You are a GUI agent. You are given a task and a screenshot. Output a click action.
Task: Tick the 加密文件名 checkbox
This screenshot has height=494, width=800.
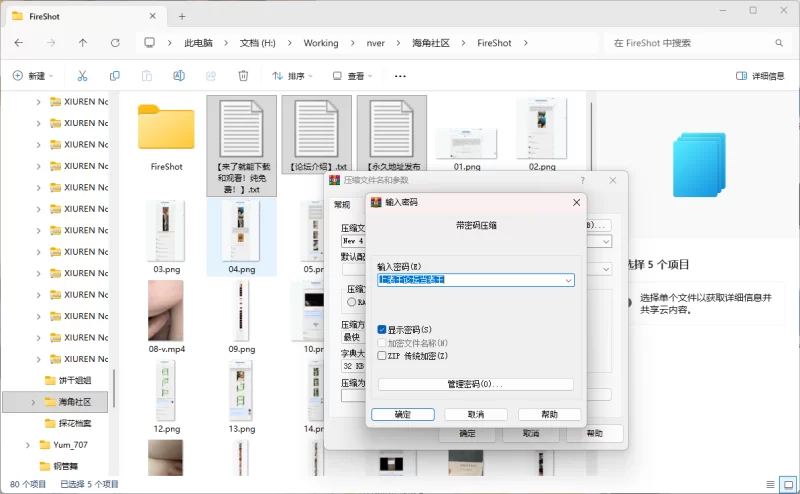pos(382,342)
